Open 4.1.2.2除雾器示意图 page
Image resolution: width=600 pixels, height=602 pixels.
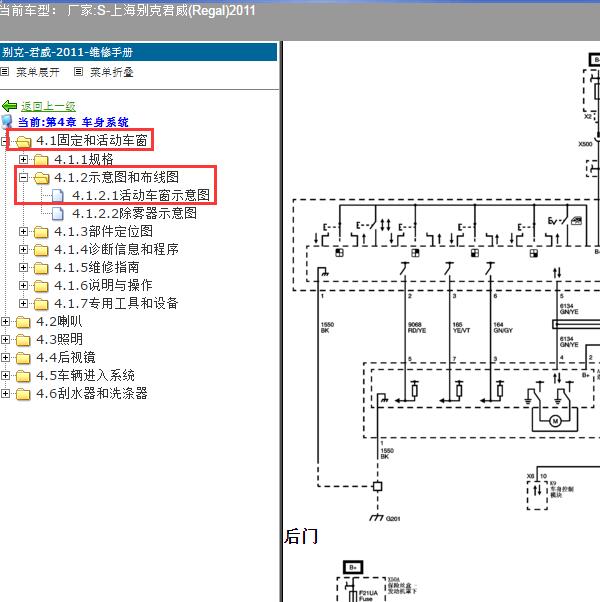(x=134, y=213)
